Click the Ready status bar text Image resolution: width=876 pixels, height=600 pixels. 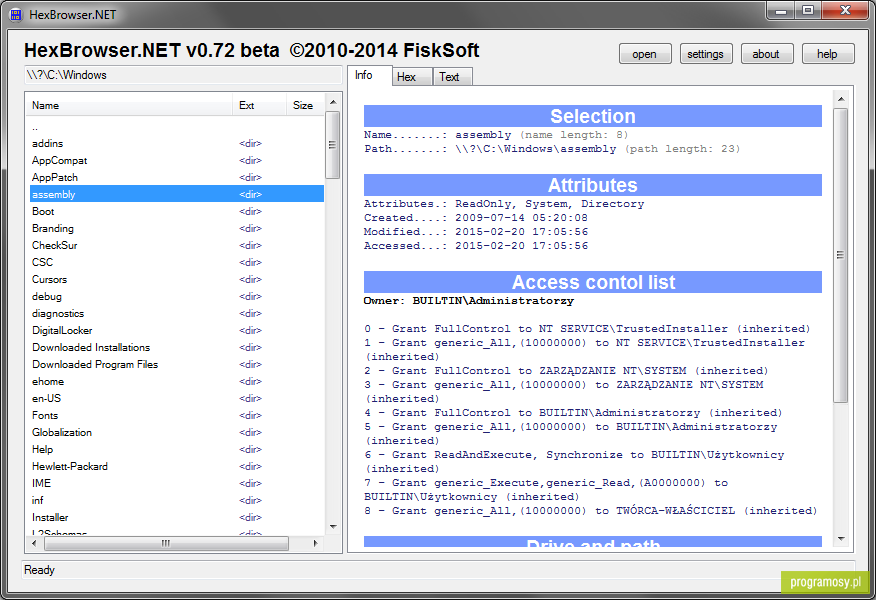(40, 570)
